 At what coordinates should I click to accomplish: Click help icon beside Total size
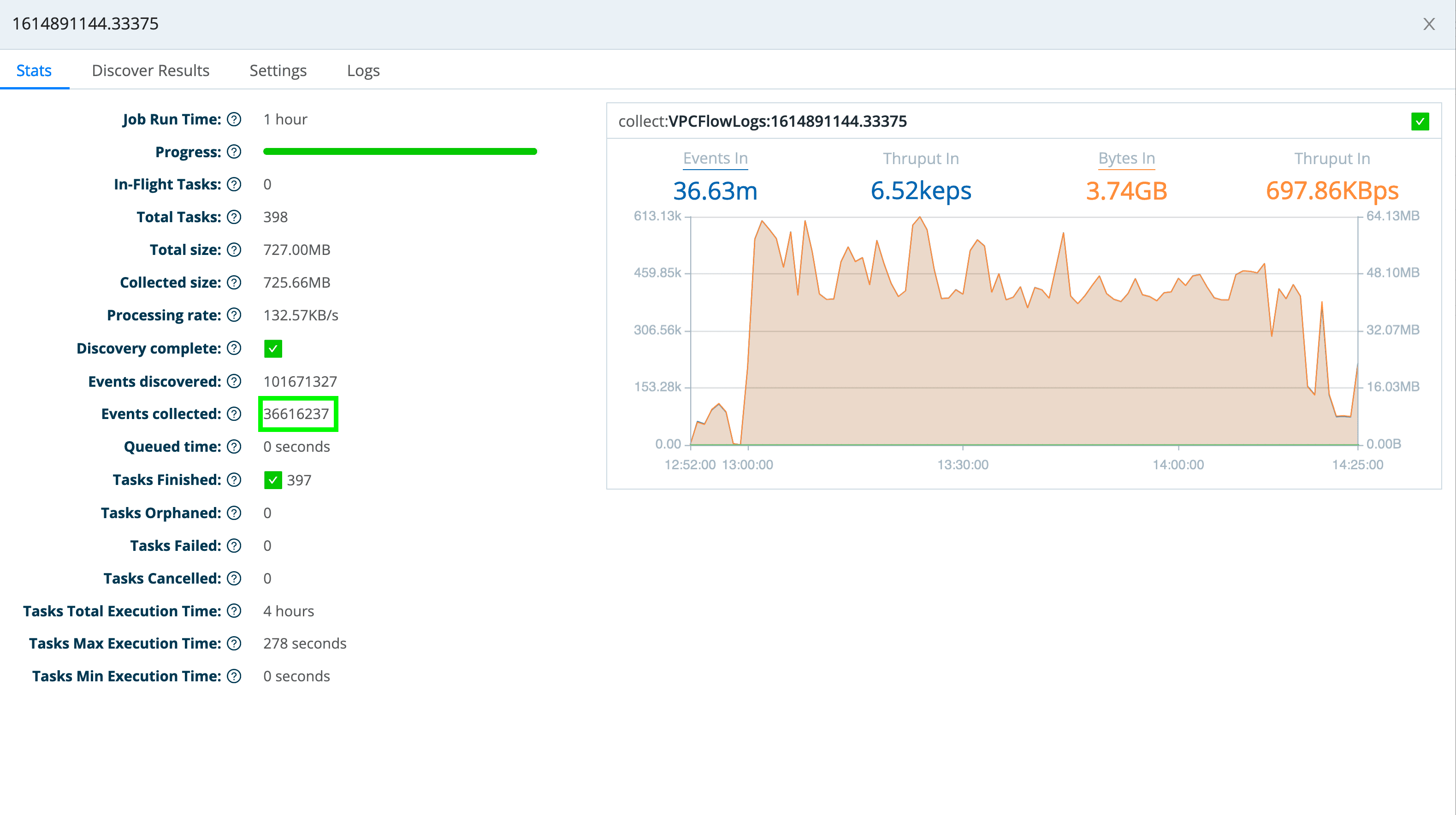point(234,250)
